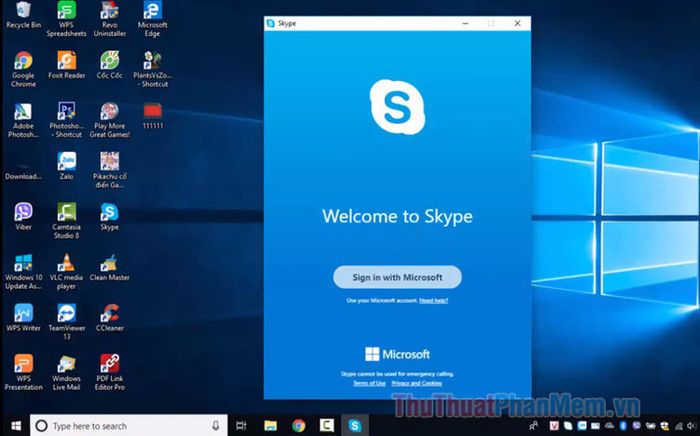Open the Terms of Use link
700x436 pixels.
coord(369,383)
